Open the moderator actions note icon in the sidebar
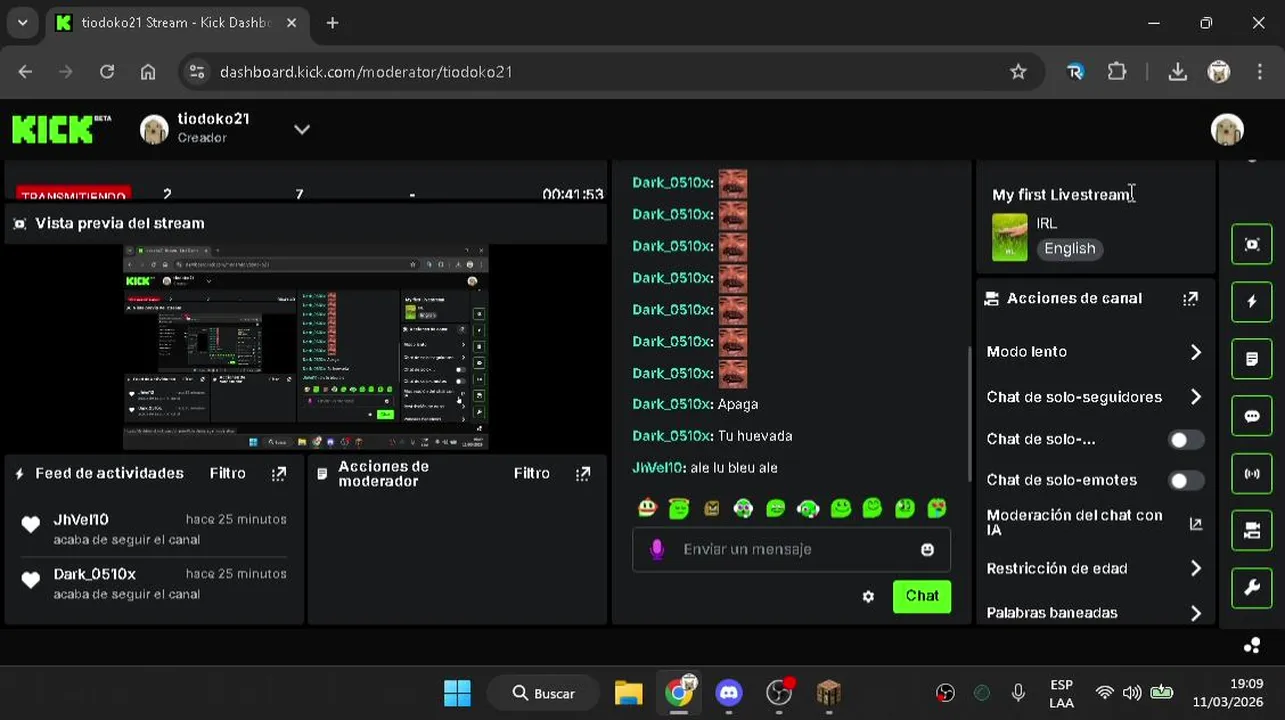This screenshot has height=720, width=1285. (x=1252, y=359)
